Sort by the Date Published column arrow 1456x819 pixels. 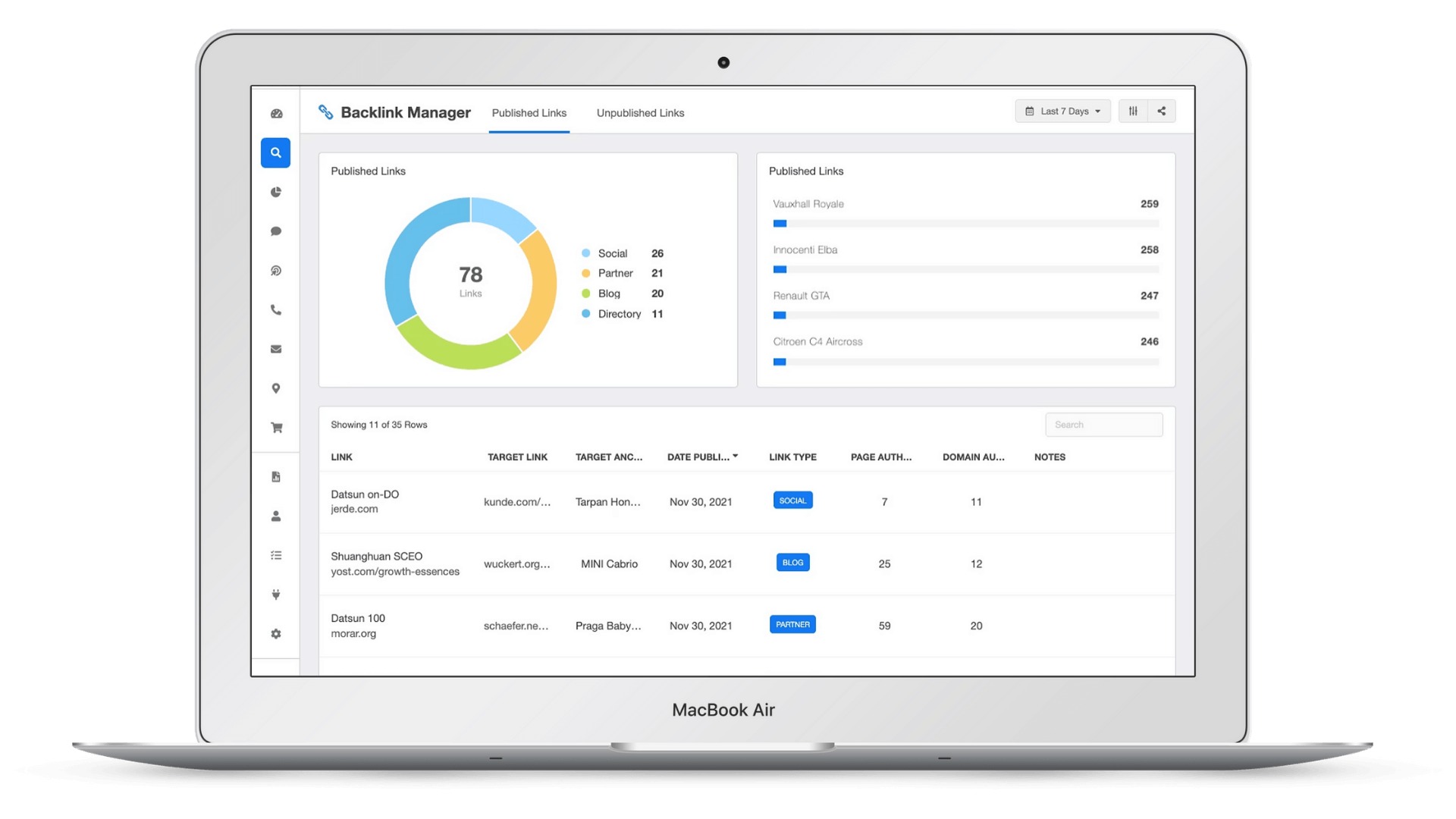tap(736, 457)
